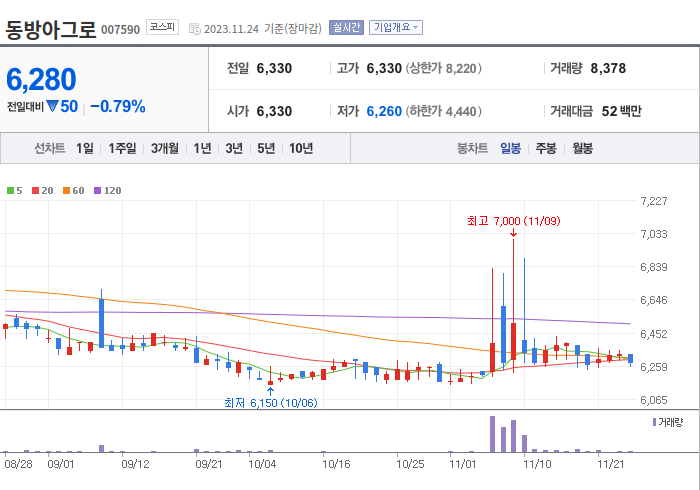
Task: Click the stock code 007590
Action: 121,30
